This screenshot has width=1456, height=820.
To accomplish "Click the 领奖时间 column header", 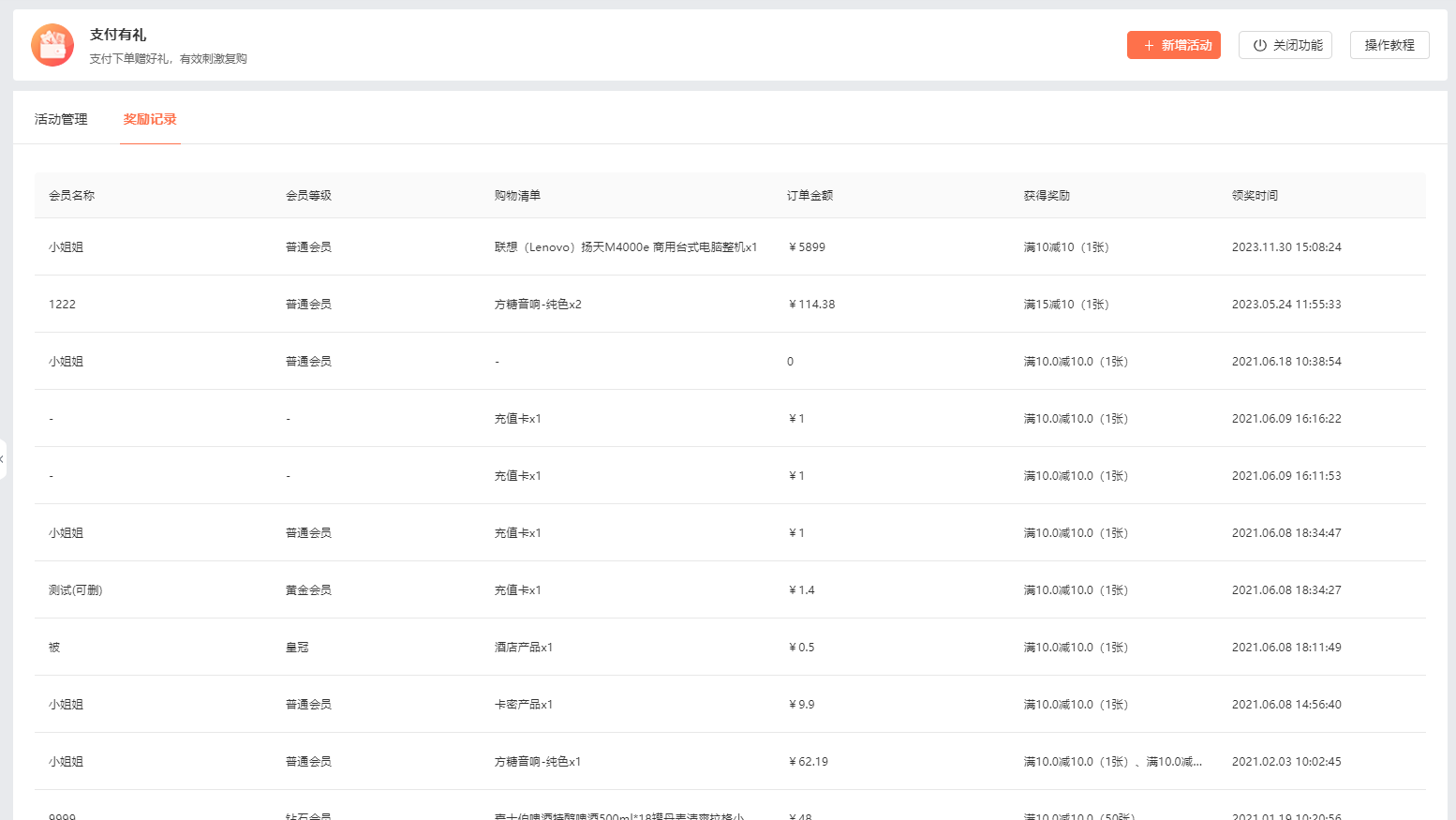I will click(1255, 196).
